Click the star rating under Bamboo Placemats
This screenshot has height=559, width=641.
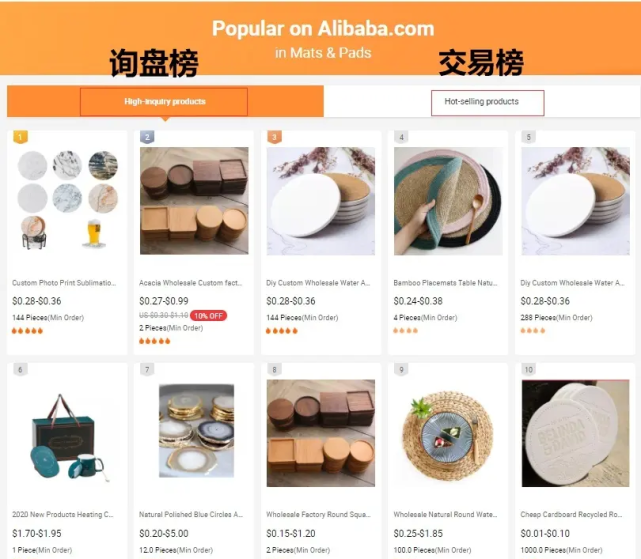(x=406, y=330)
